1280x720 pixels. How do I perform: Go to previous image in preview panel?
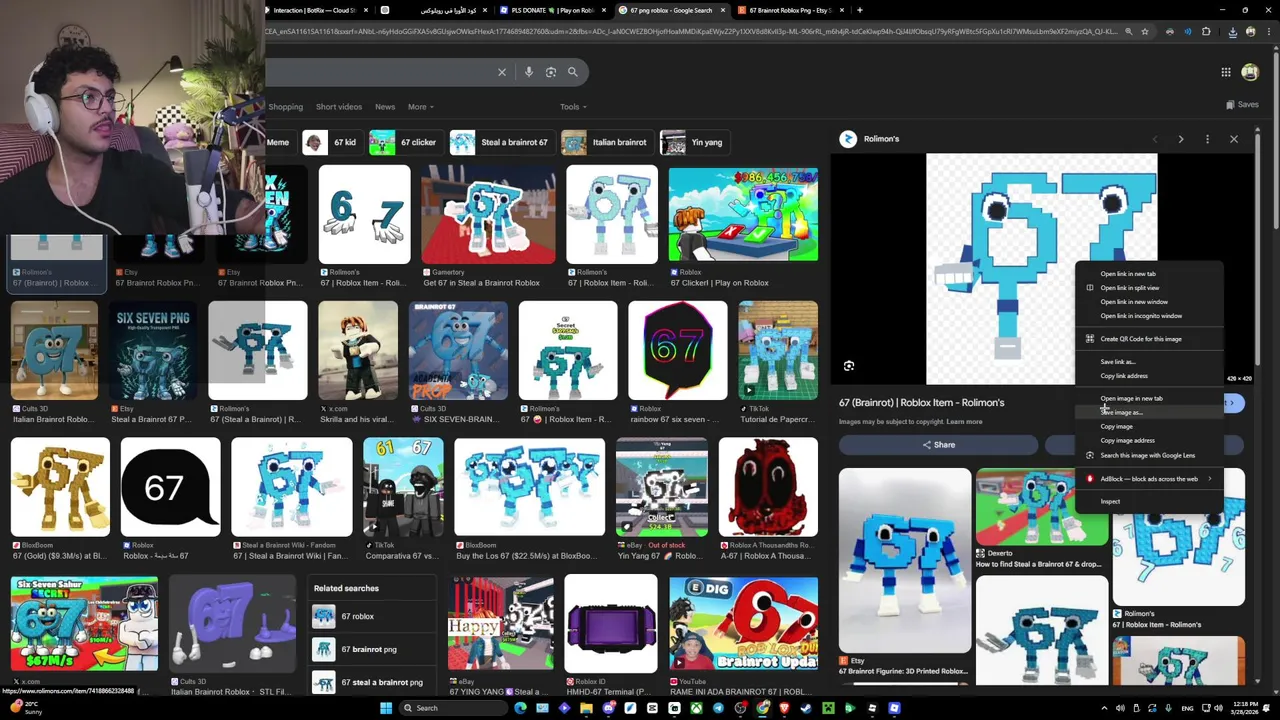point(1155,139)
